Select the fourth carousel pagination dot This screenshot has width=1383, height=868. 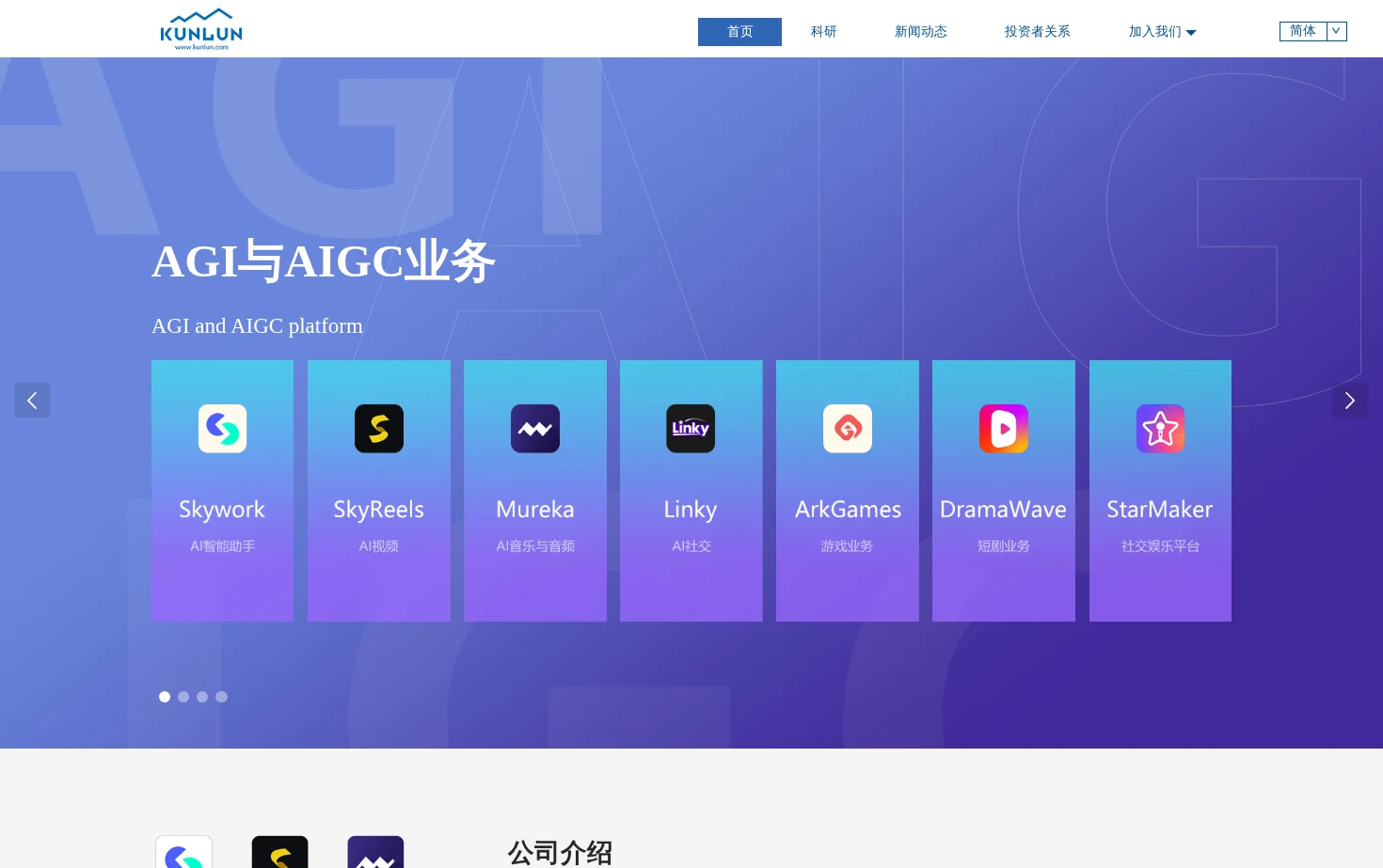pos(221,697)
